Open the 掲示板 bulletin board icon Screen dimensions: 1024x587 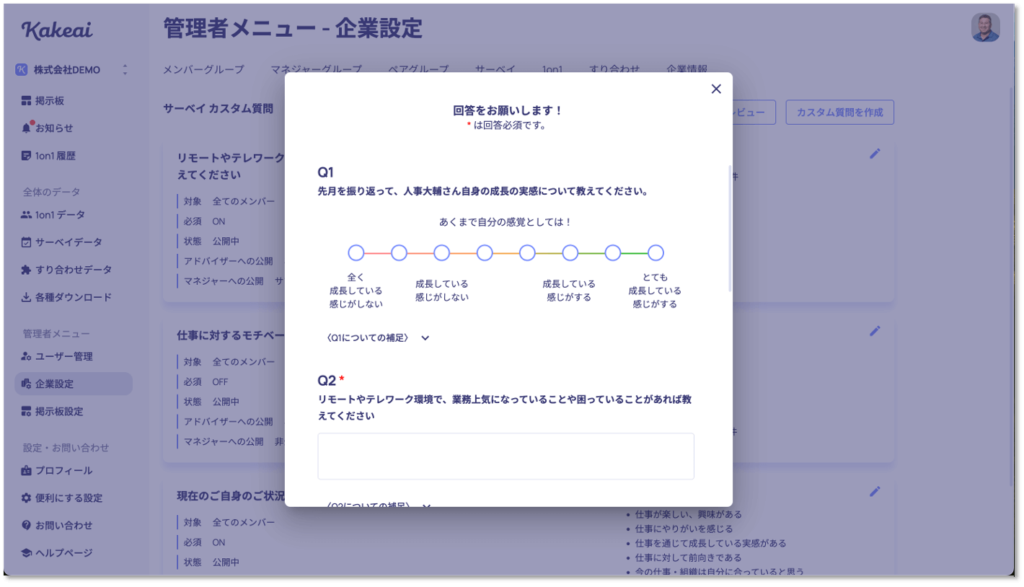(x=26, y=101)
